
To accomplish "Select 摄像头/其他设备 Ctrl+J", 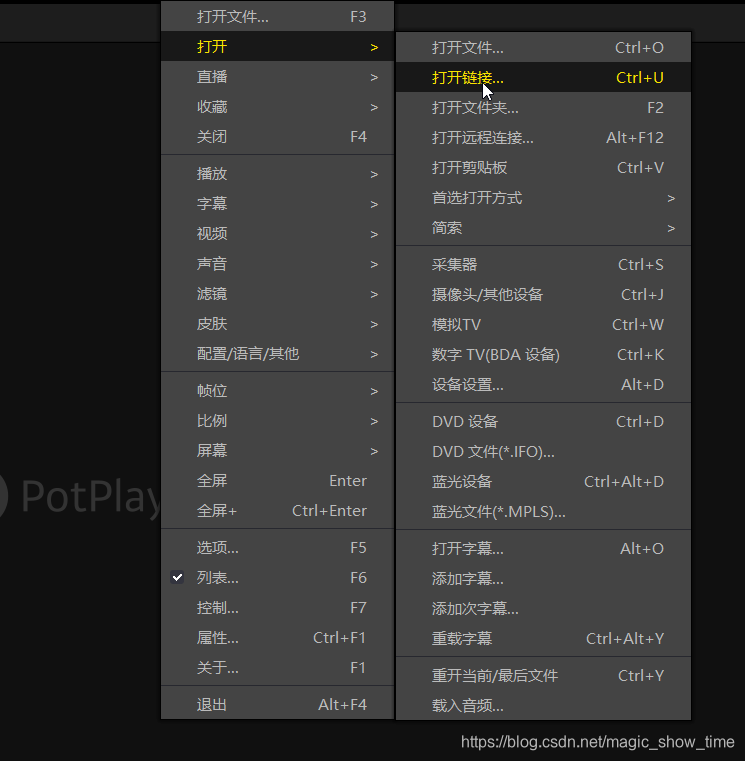I will [544, 295].
